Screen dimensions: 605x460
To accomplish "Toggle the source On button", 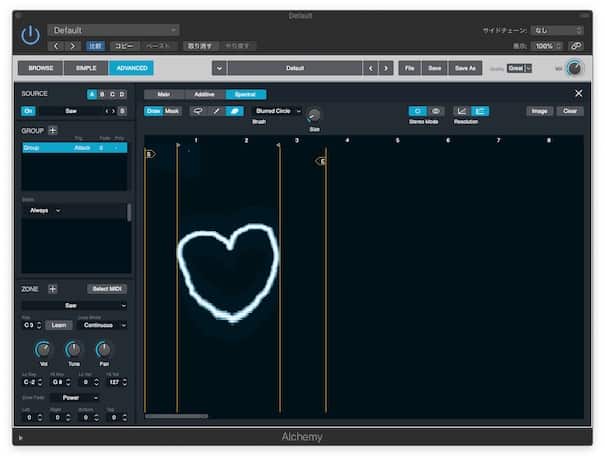I will 28,111.
